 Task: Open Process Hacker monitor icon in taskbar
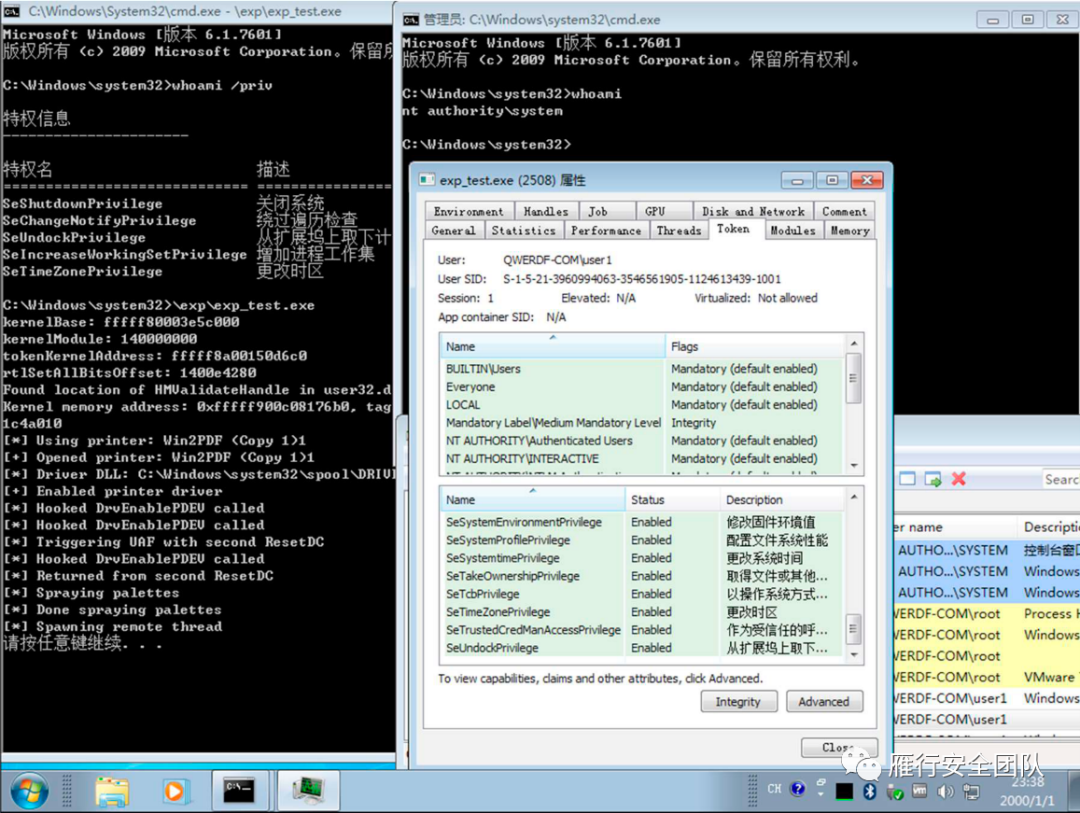point(308,790)
